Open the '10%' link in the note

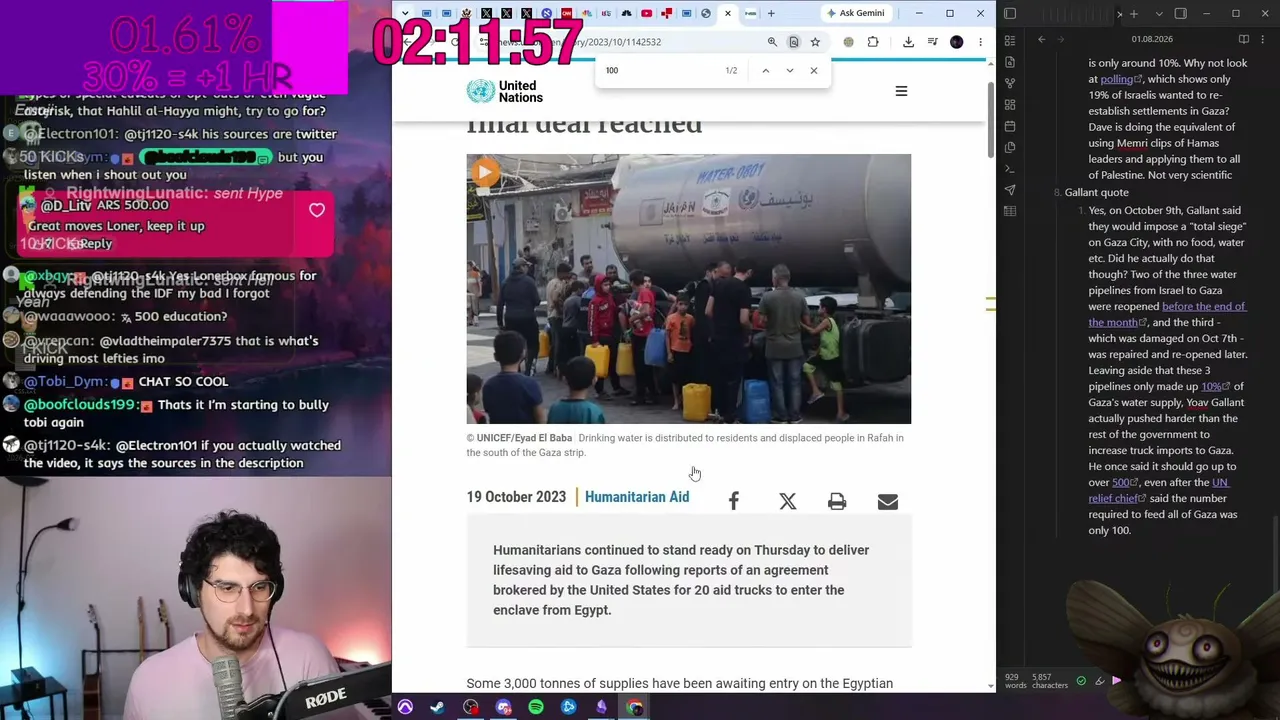tap(1214, 386)
